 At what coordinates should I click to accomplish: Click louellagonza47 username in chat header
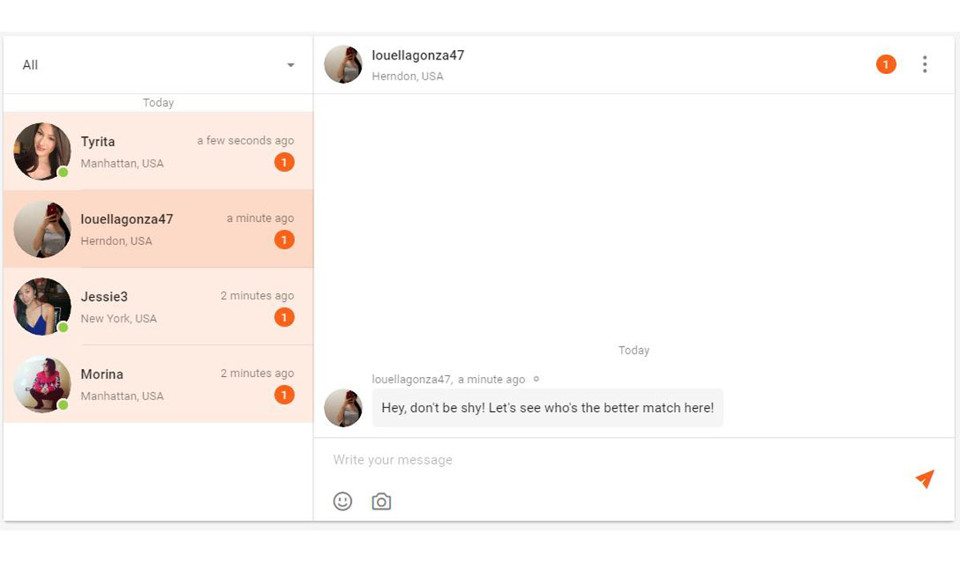point(418,56)
